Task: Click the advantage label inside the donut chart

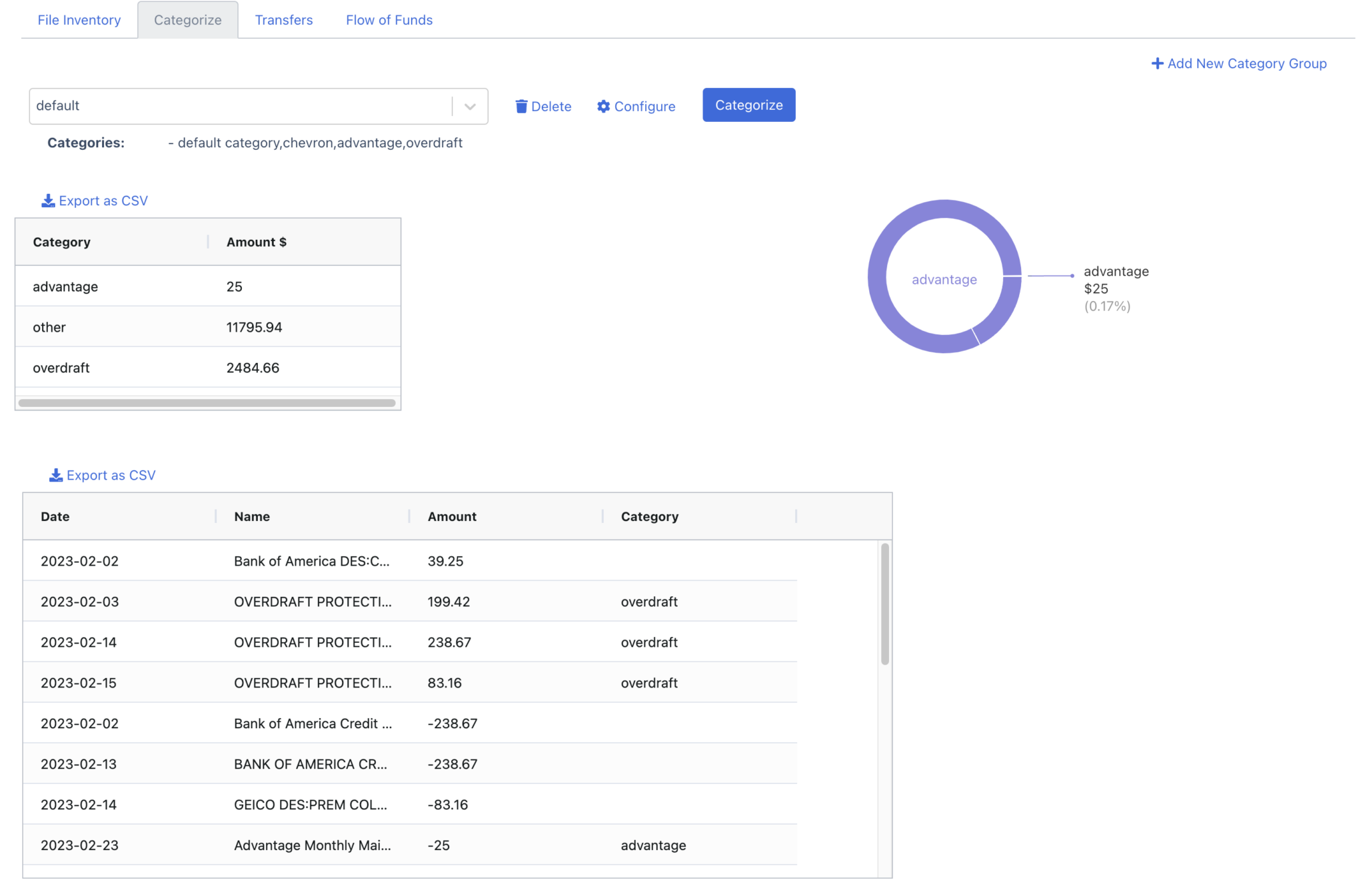Action: pos(944,279)
